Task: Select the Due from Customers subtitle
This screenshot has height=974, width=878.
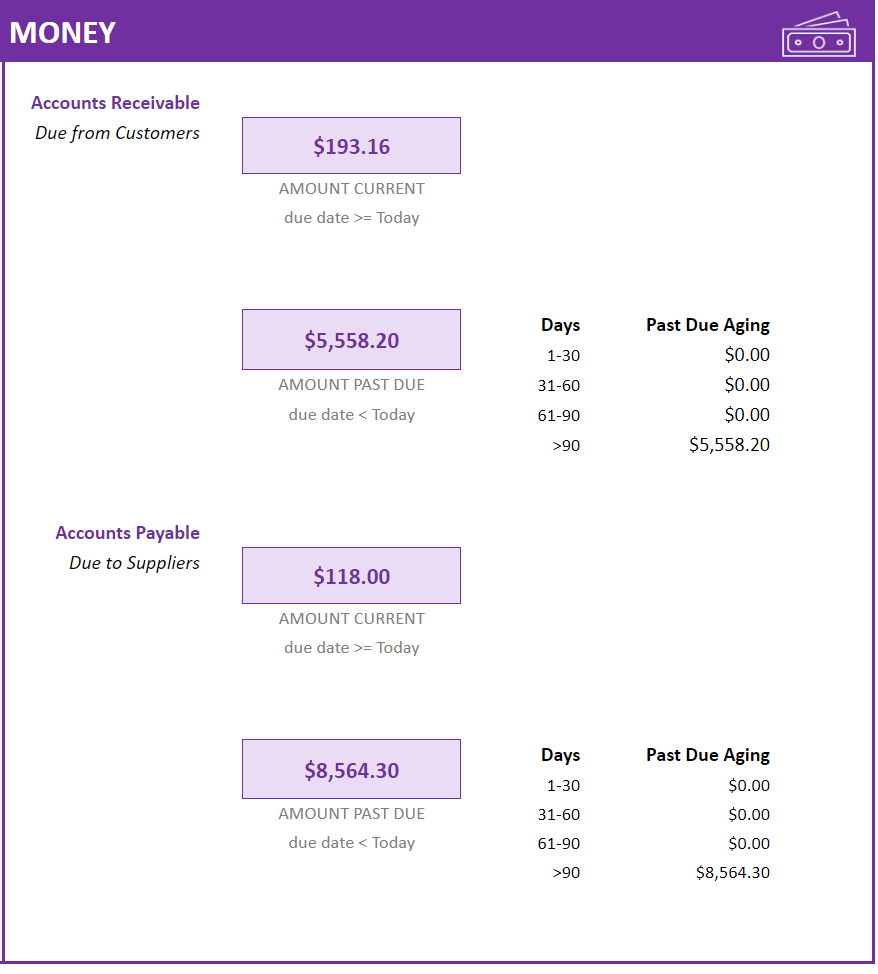Action: pyautogui.click(x=117, y=132)
